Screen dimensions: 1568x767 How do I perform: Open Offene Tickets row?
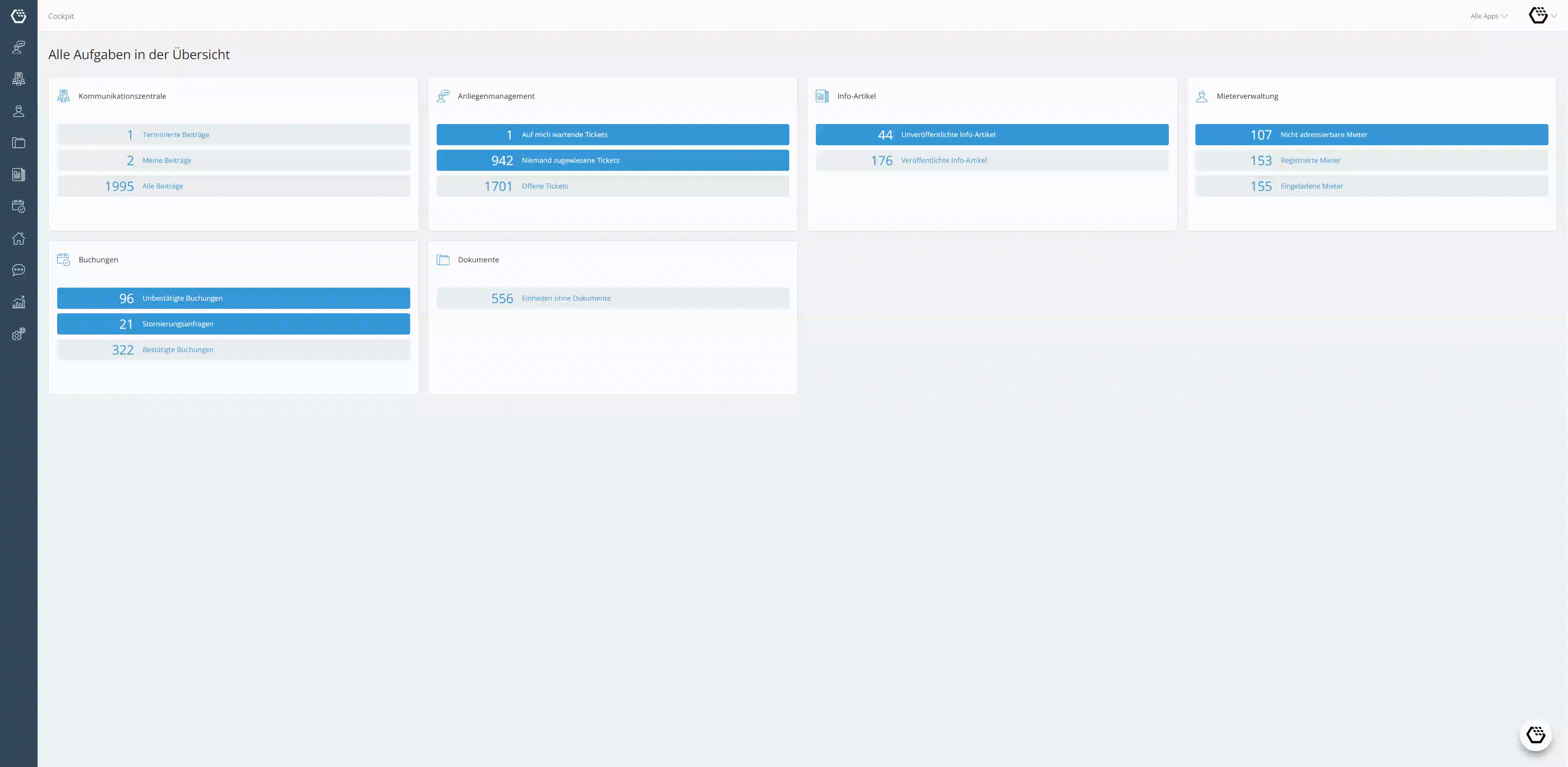613,186
